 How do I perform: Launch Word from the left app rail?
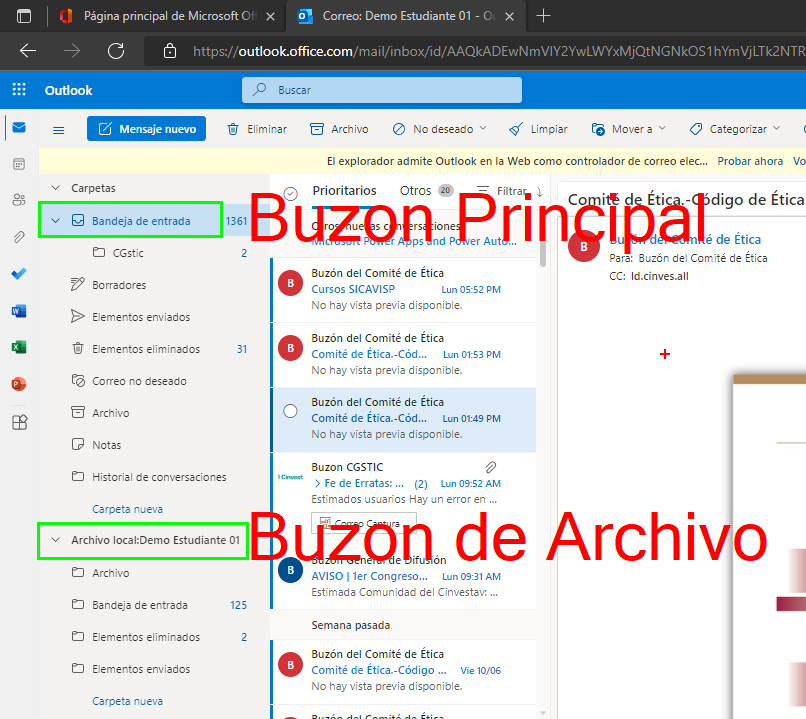(x=18, y=311)
